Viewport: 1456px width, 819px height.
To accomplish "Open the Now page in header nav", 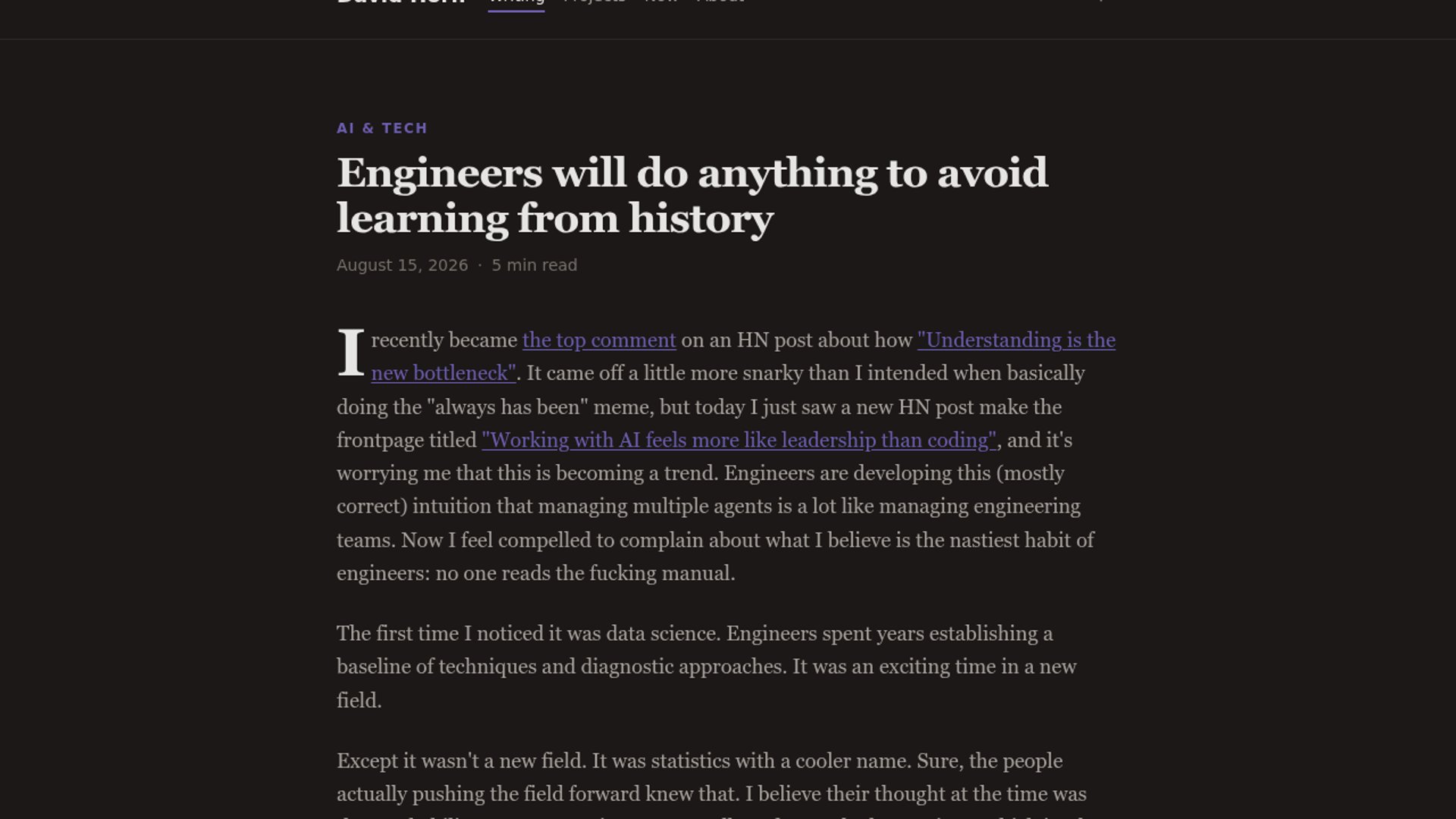I will [661, 2].
